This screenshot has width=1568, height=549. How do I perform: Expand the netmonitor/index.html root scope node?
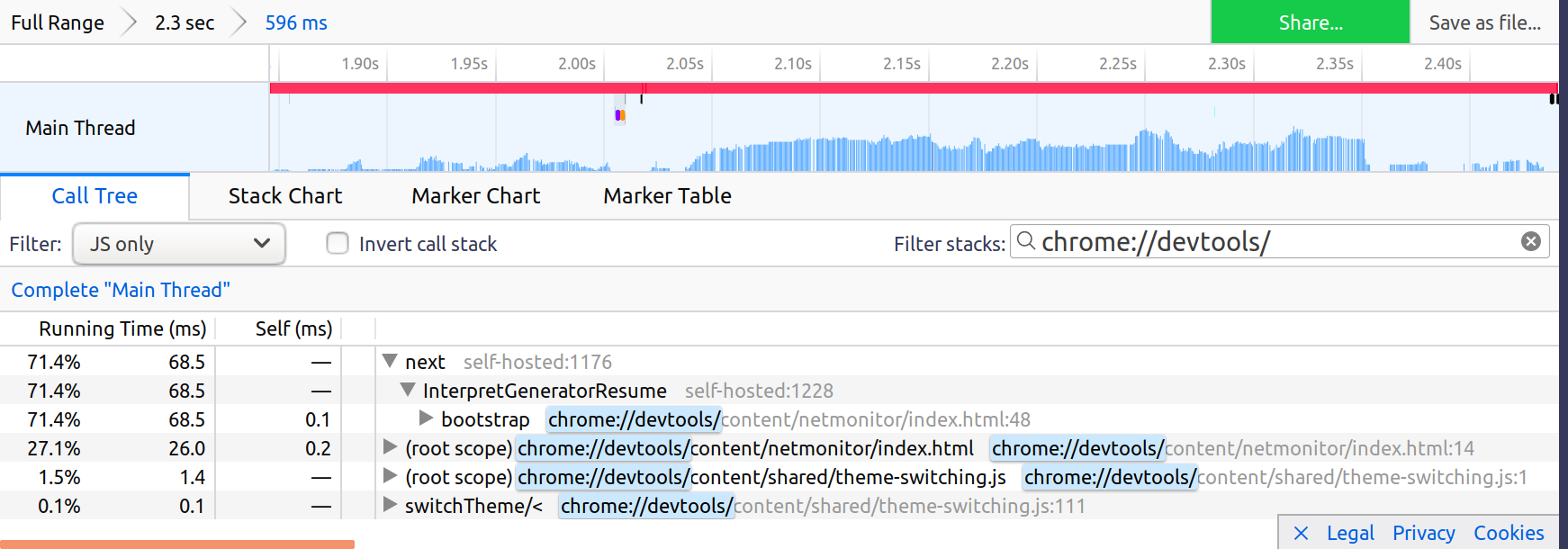(x=390, y=447)
